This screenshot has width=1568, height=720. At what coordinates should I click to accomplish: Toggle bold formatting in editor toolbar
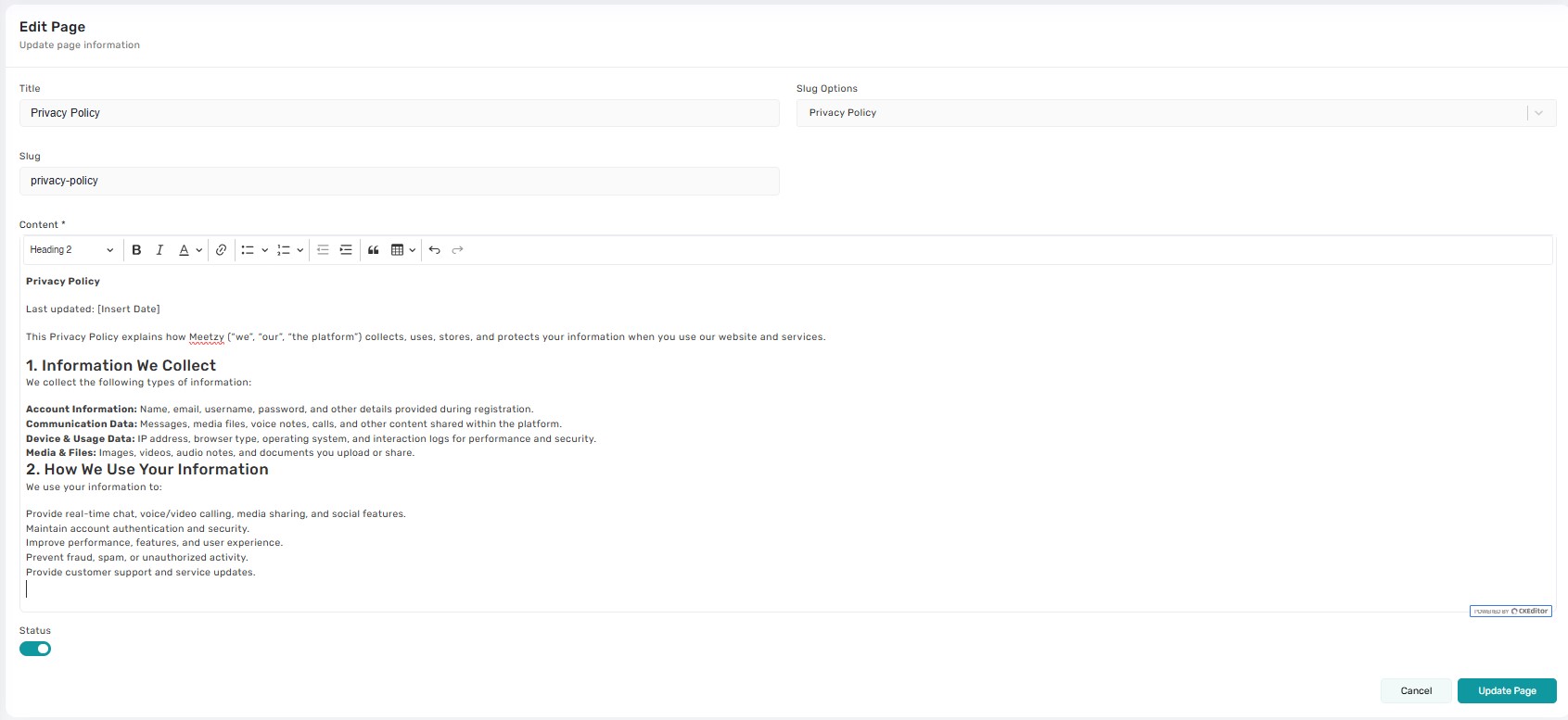(136, 250)
